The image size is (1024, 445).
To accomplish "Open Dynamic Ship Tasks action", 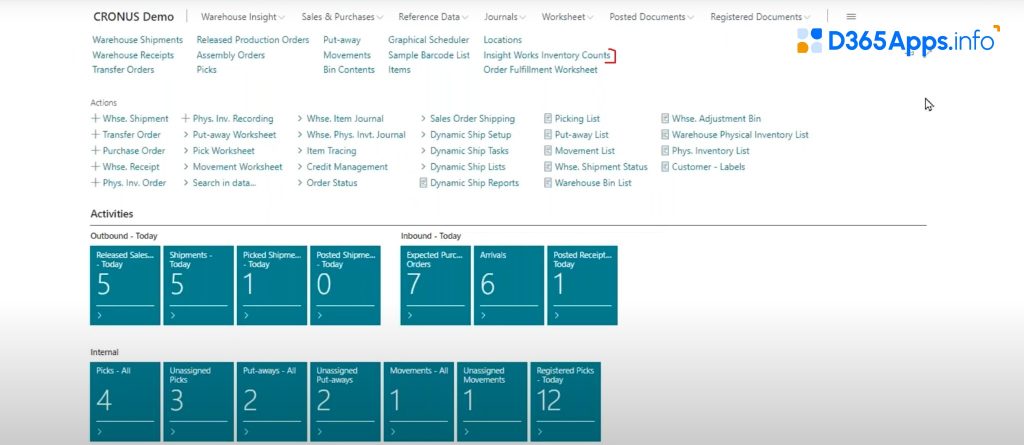I will tap(469, 151).
